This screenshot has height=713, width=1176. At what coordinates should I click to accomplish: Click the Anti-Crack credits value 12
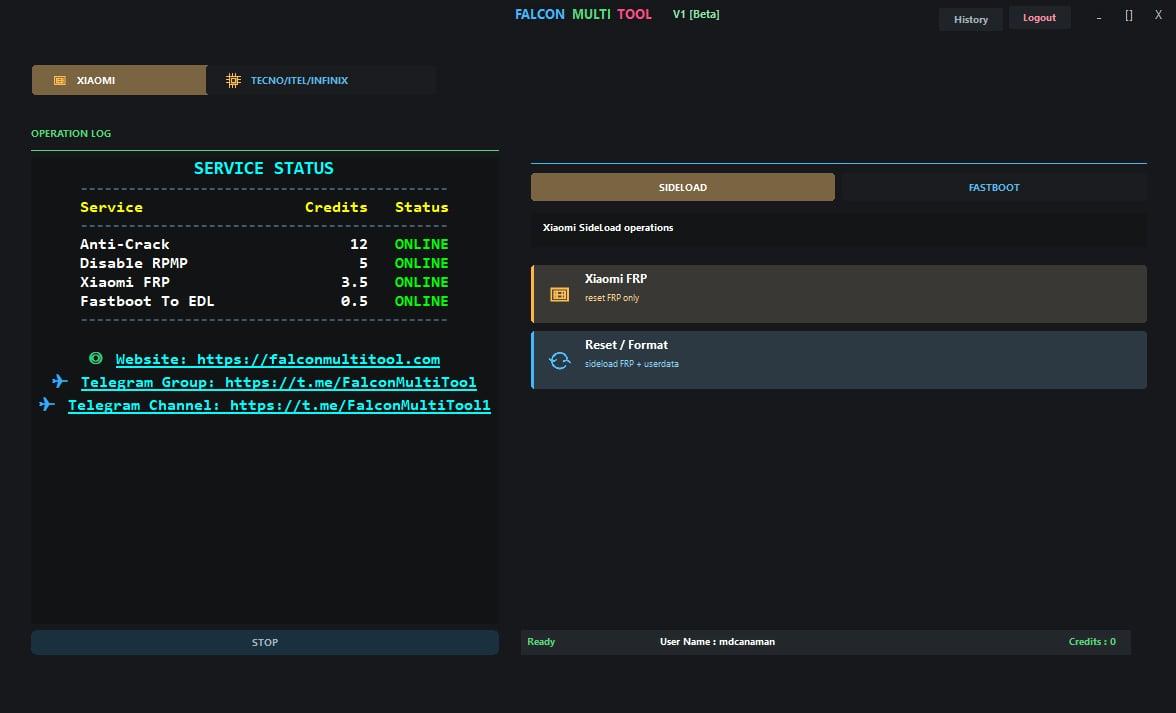coord(358,244)
